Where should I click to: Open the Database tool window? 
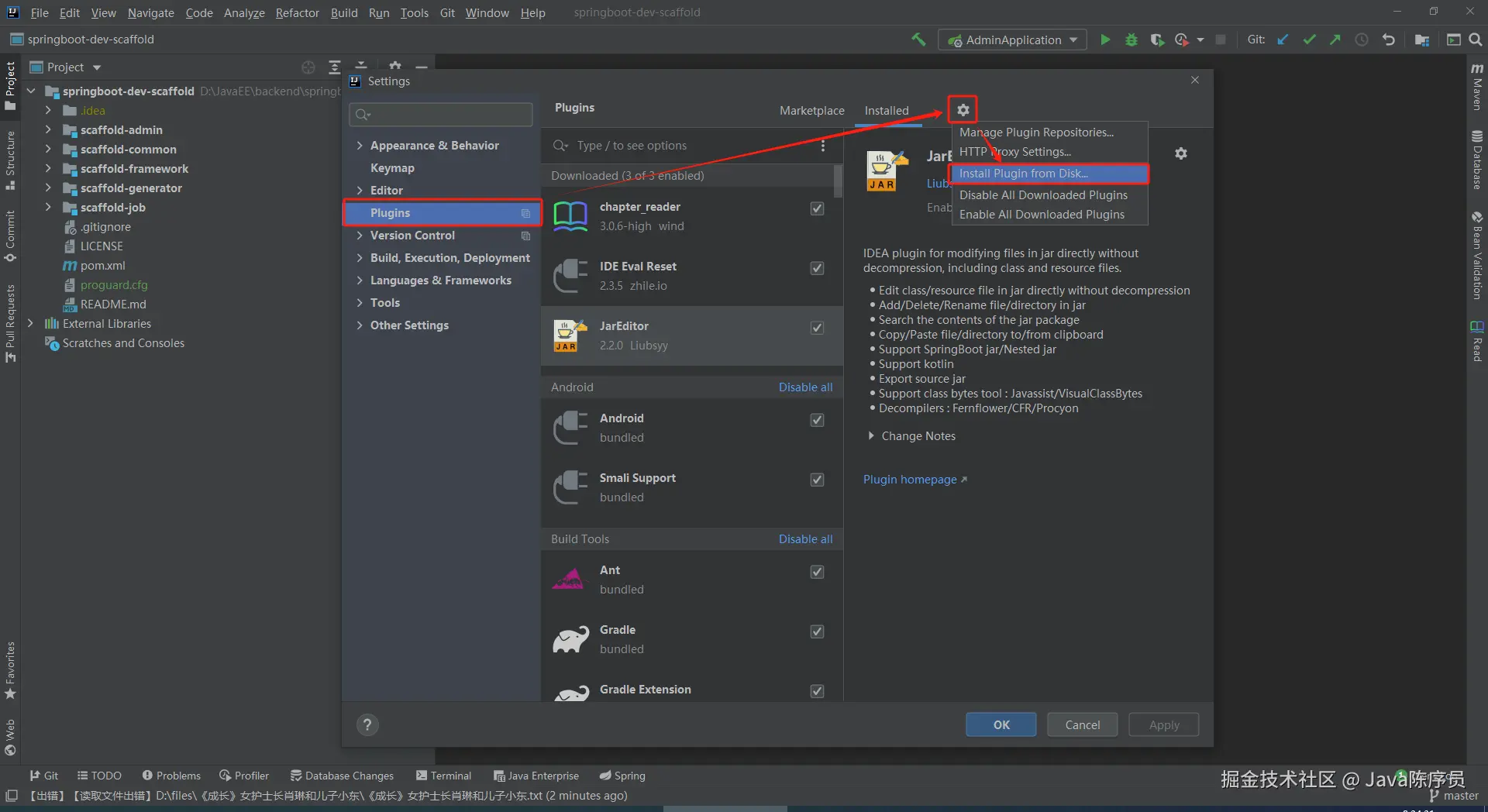[x=1477, y=160]
